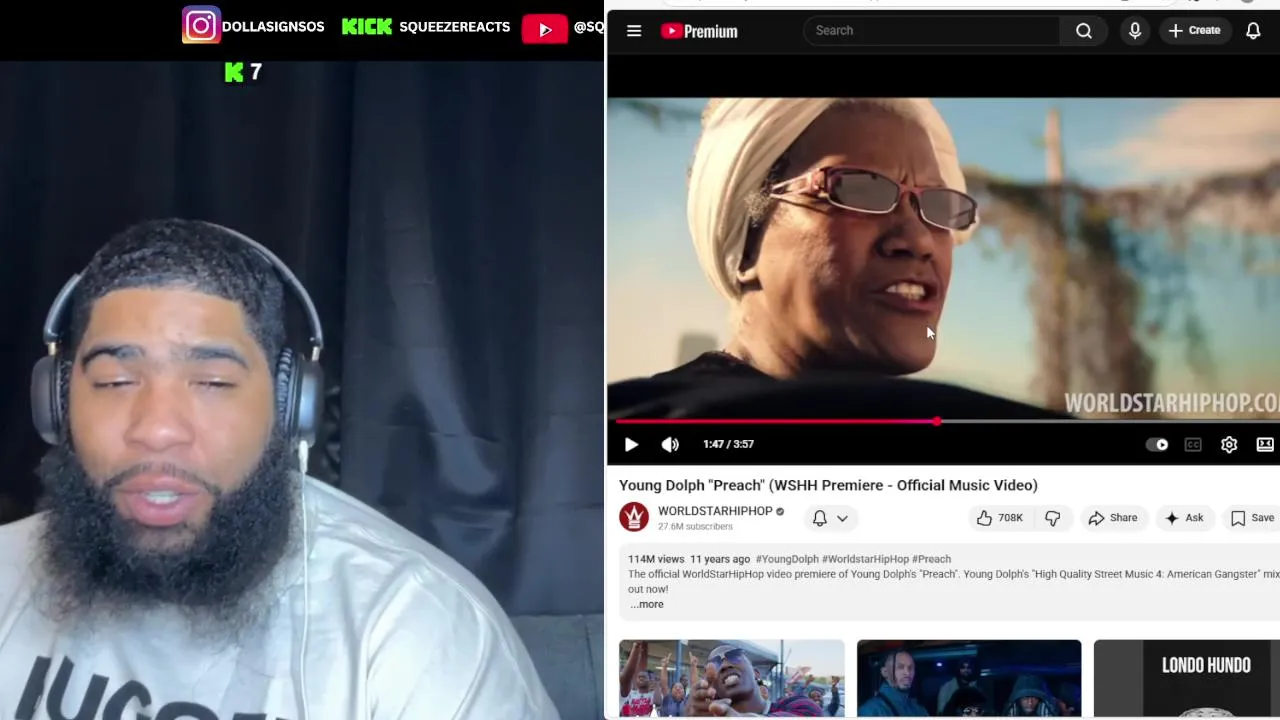Click the DOLLASIGNSOS overlay text

[273, 27]
